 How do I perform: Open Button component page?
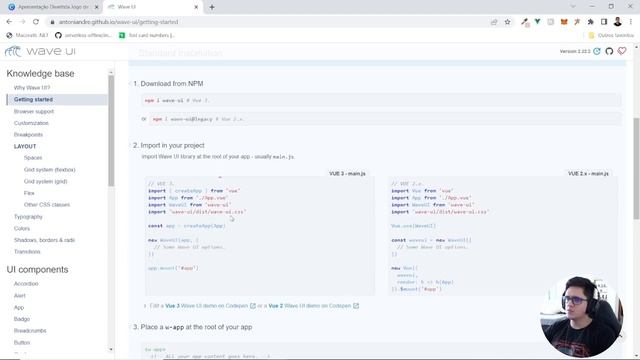(x=22, y=342)
